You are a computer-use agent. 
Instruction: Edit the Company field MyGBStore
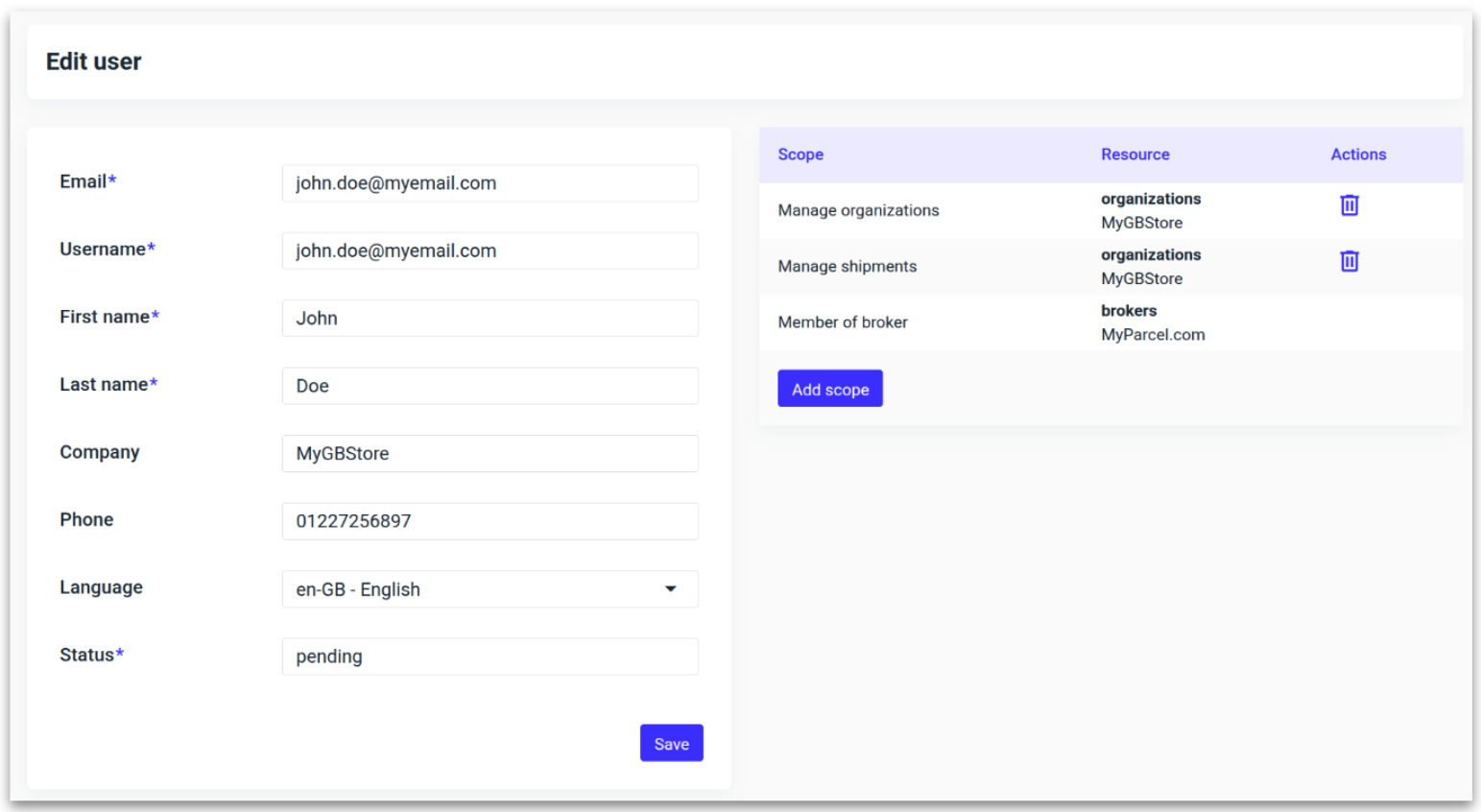(490, 454)
